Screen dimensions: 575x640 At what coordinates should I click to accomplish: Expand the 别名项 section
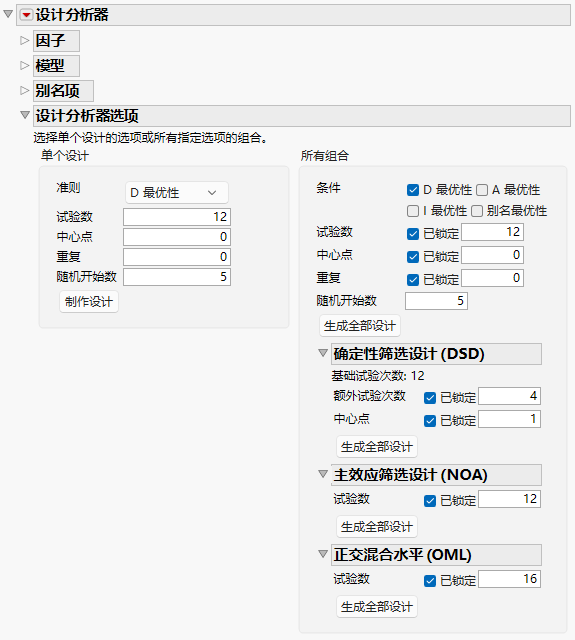tap(24, 90)
